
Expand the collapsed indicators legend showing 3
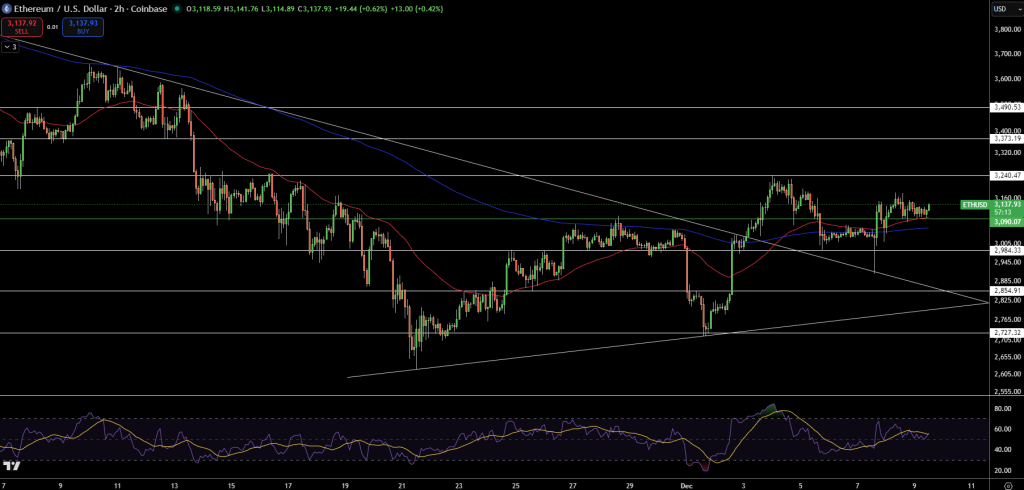[x=10, y=47]
